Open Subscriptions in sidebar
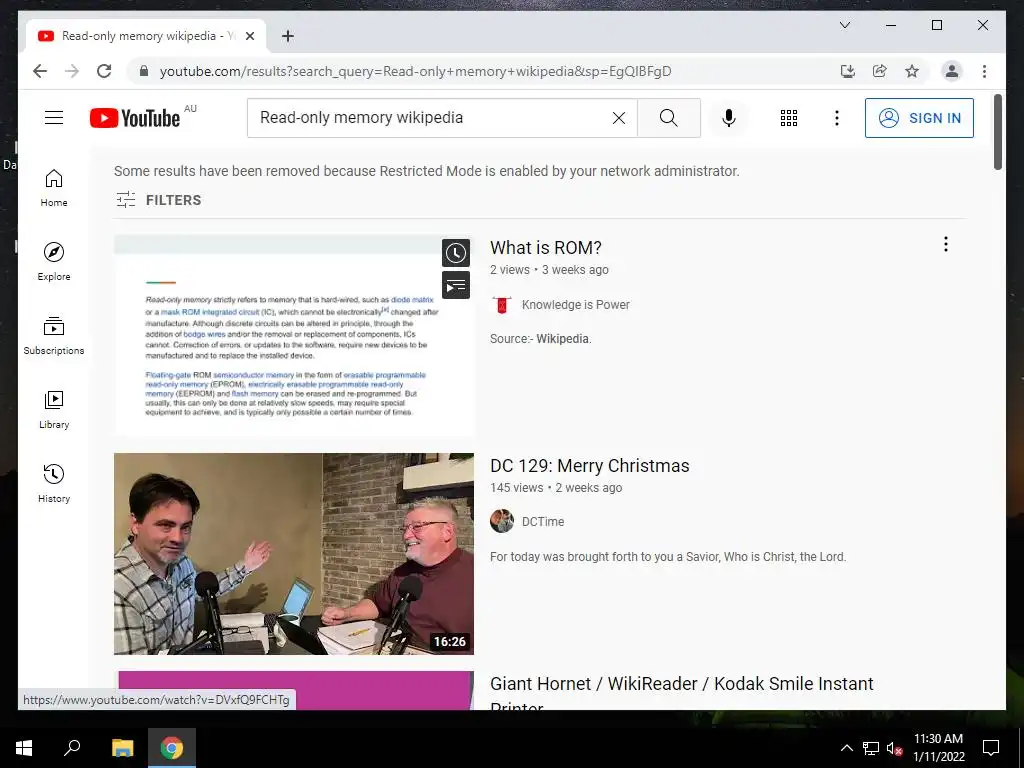The image size is (1024, 768). click(x=54, y=336)
